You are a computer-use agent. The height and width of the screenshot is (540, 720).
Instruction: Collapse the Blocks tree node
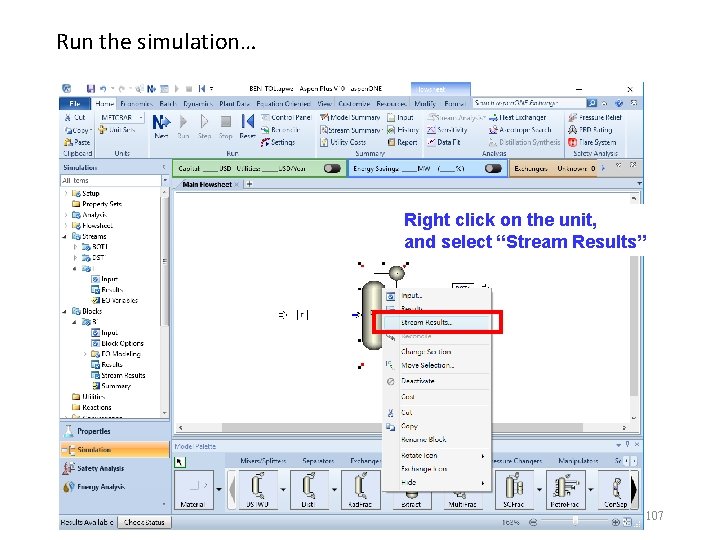coord(64,311)
